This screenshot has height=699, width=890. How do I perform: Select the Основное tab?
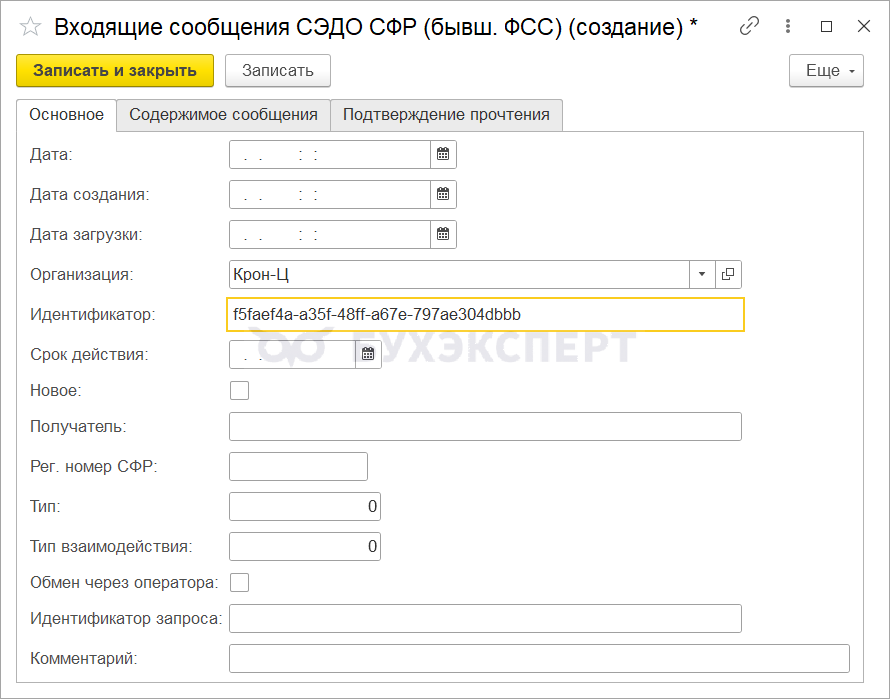coord(66,115)
